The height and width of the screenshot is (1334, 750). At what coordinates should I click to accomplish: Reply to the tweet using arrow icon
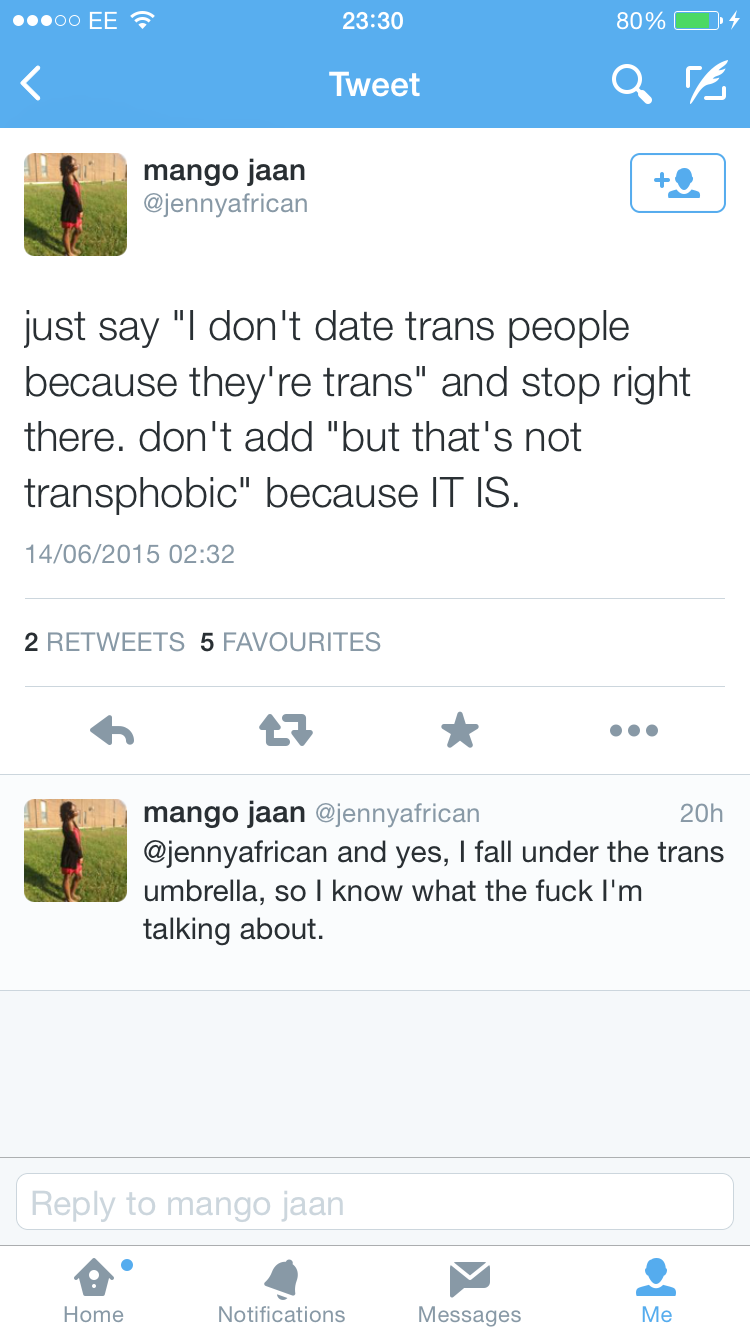pos(112,731)
